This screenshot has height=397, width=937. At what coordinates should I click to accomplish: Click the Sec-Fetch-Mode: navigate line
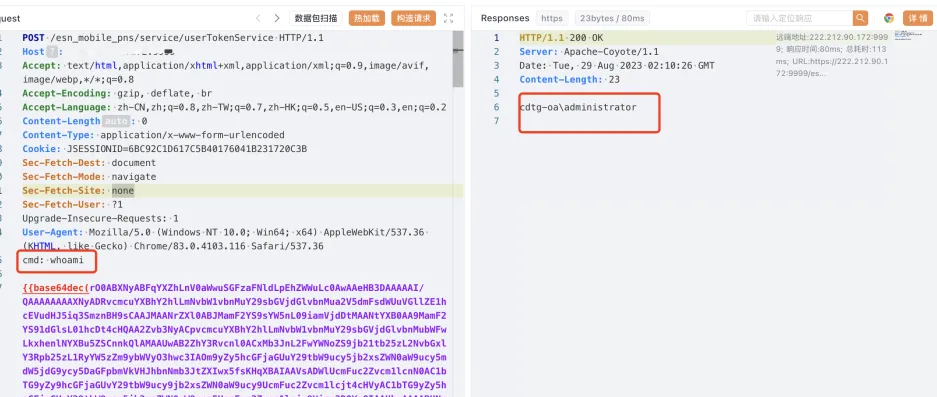pos(89,177)
